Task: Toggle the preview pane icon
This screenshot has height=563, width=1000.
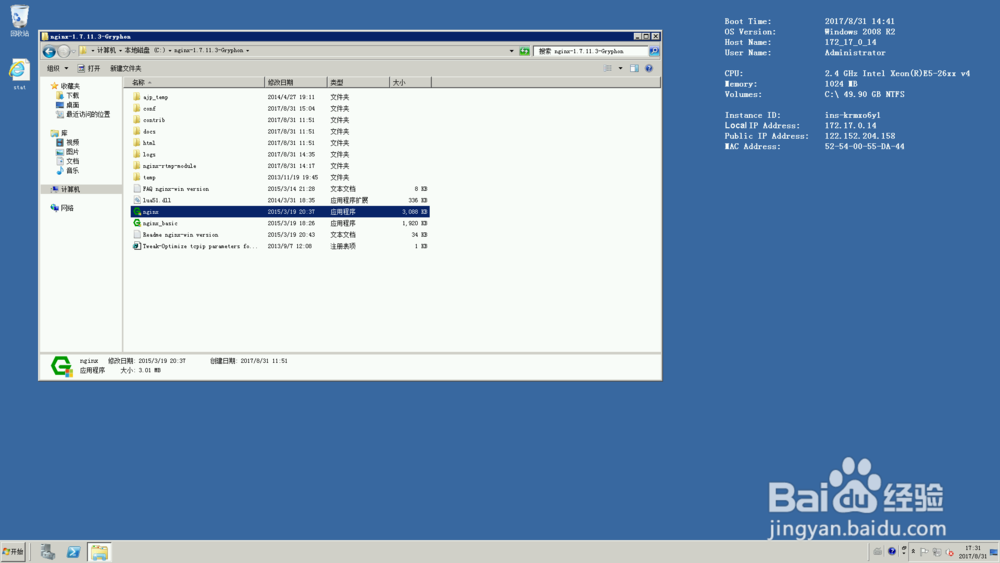Action: coord(634,68)
